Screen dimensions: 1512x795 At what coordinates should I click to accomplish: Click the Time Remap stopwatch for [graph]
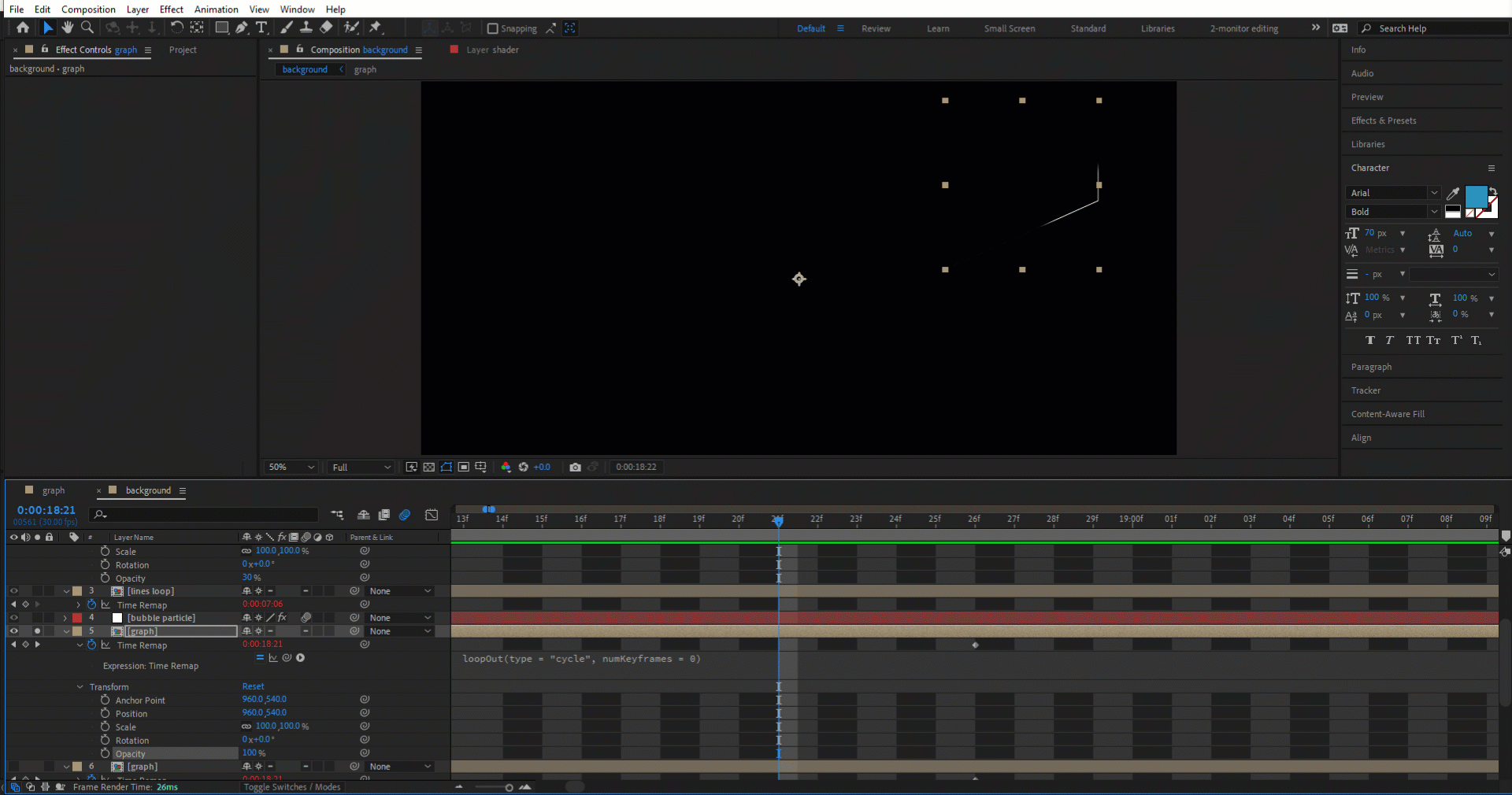point(91,645)
